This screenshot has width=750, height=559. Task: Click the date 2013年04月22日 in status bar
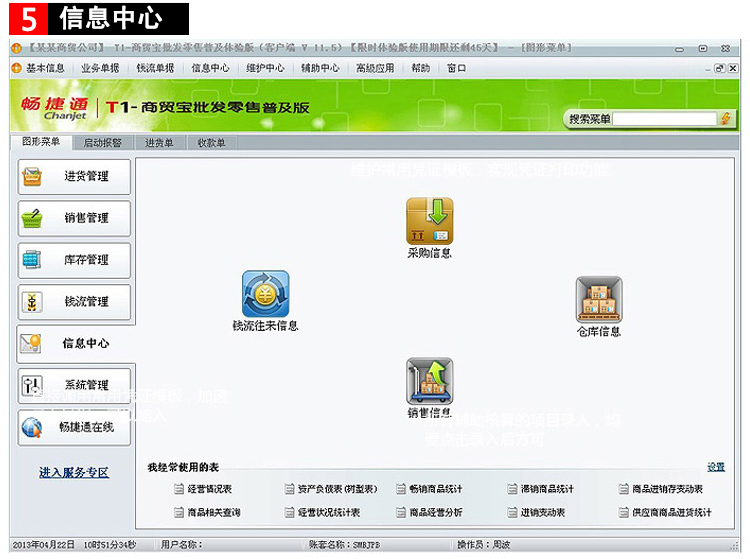(x=44, y=545)
